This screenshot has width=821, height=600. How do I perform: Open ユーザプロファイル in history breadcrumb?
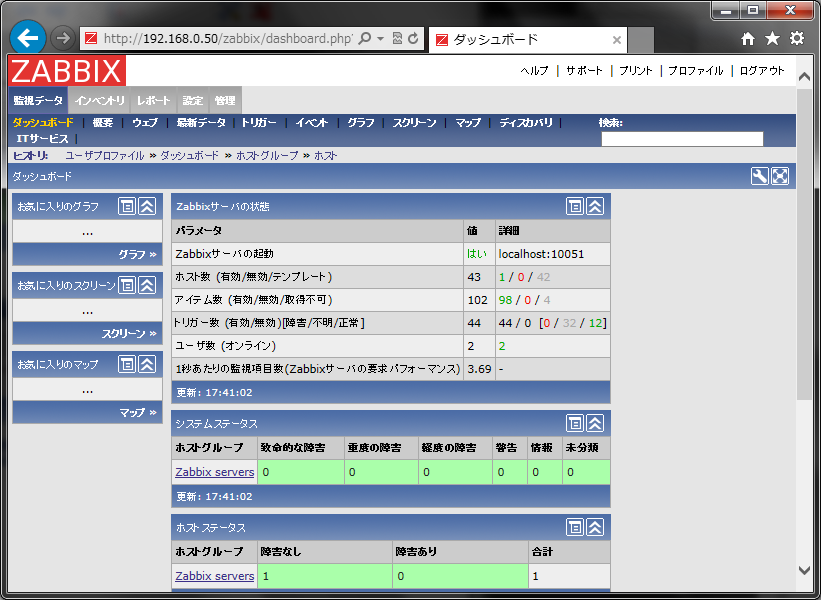[x=105, y=155]
